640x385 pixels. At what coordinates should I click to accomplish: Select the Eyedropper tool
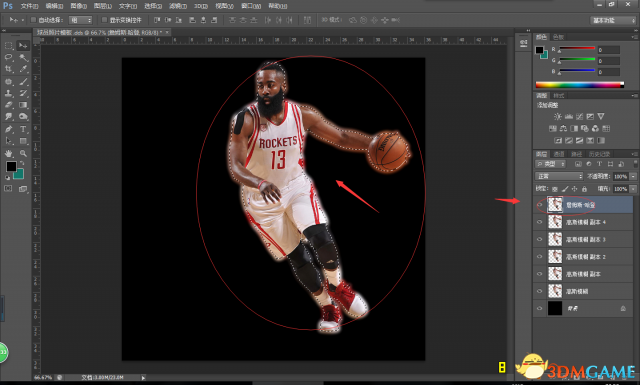click(x=23, y=69)
